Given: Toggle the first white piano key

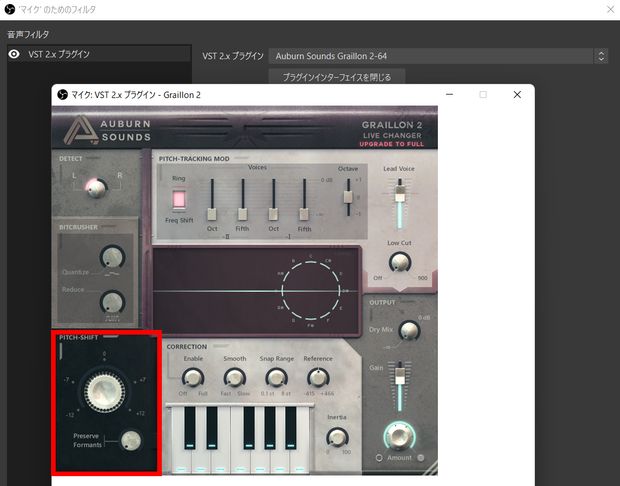Looking at the screenshot, I should coord(181,461).
